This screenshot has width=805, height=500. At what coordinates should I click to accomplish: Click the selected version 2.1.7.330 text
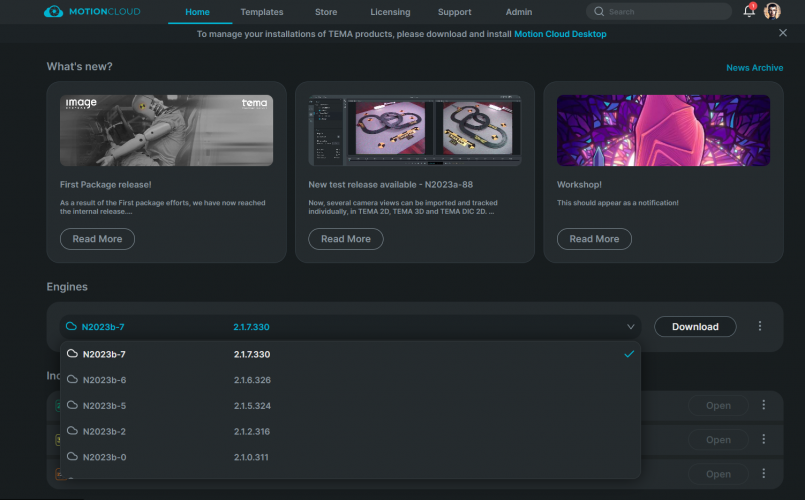click(x=251, y=326)
